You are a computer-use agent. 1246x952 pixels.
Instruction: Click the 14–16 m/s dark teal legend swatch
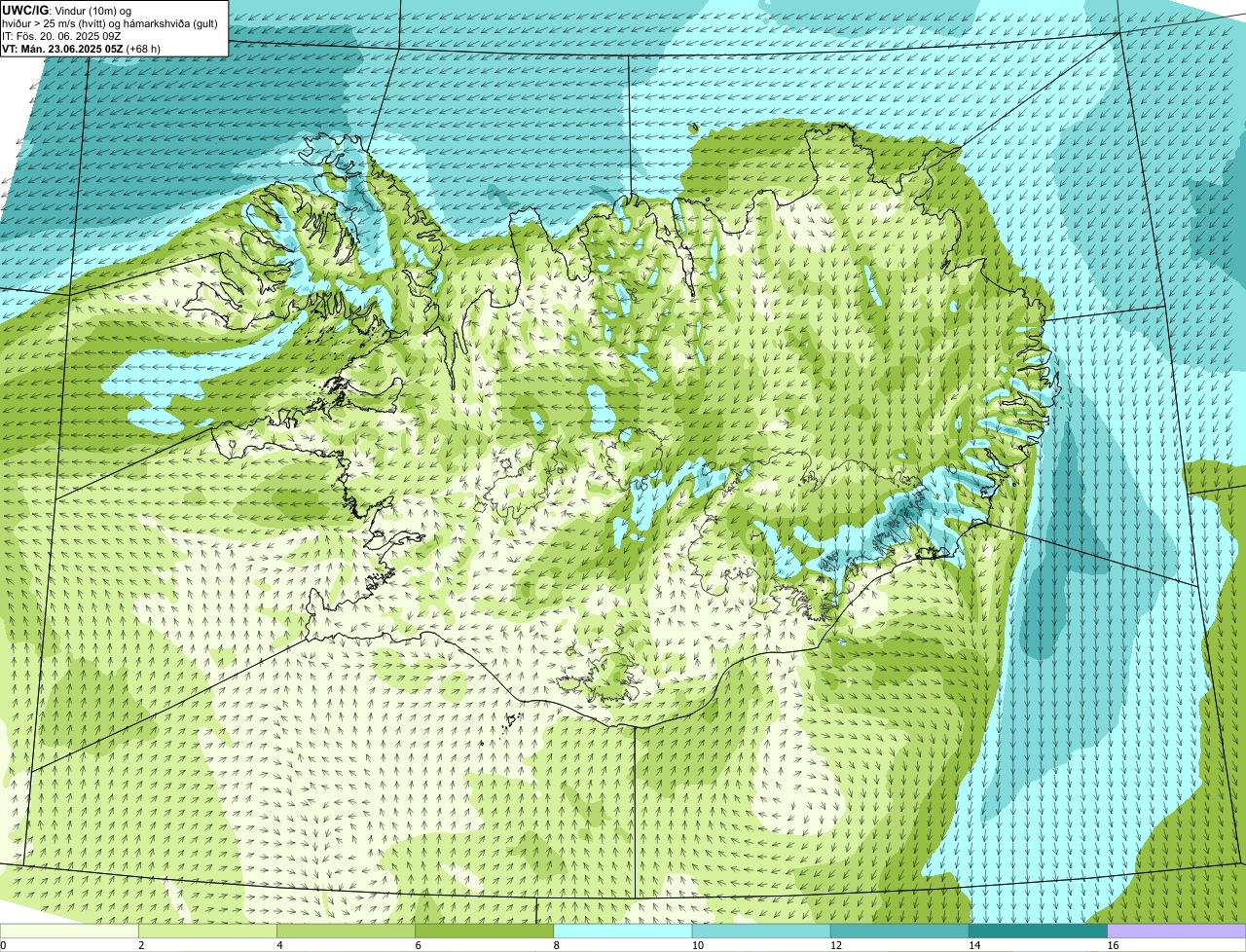click(1038, 931)
